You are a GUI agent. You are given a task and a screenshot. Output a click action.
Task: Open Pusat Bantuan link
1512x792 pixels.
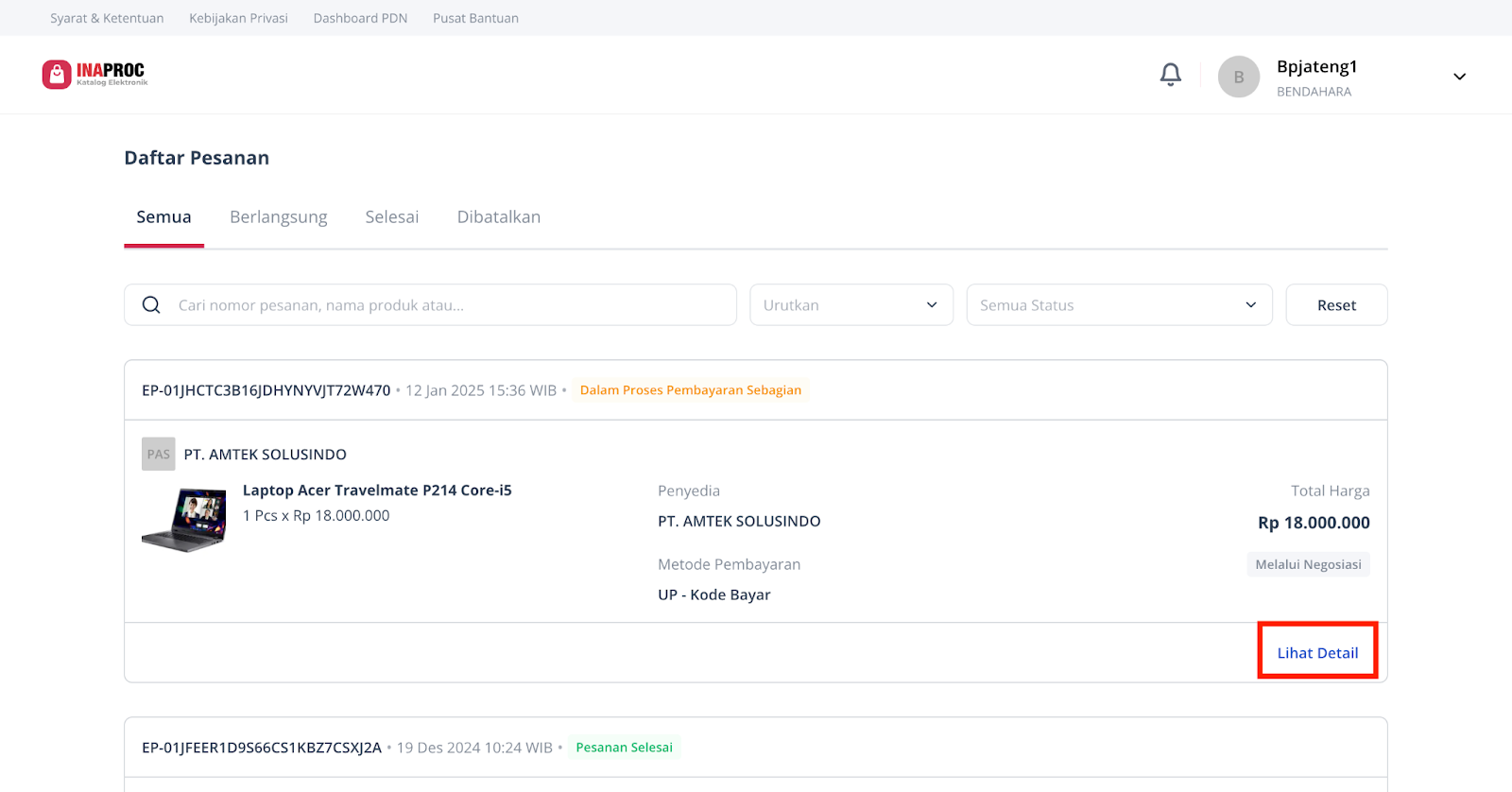tap(475, 18)
